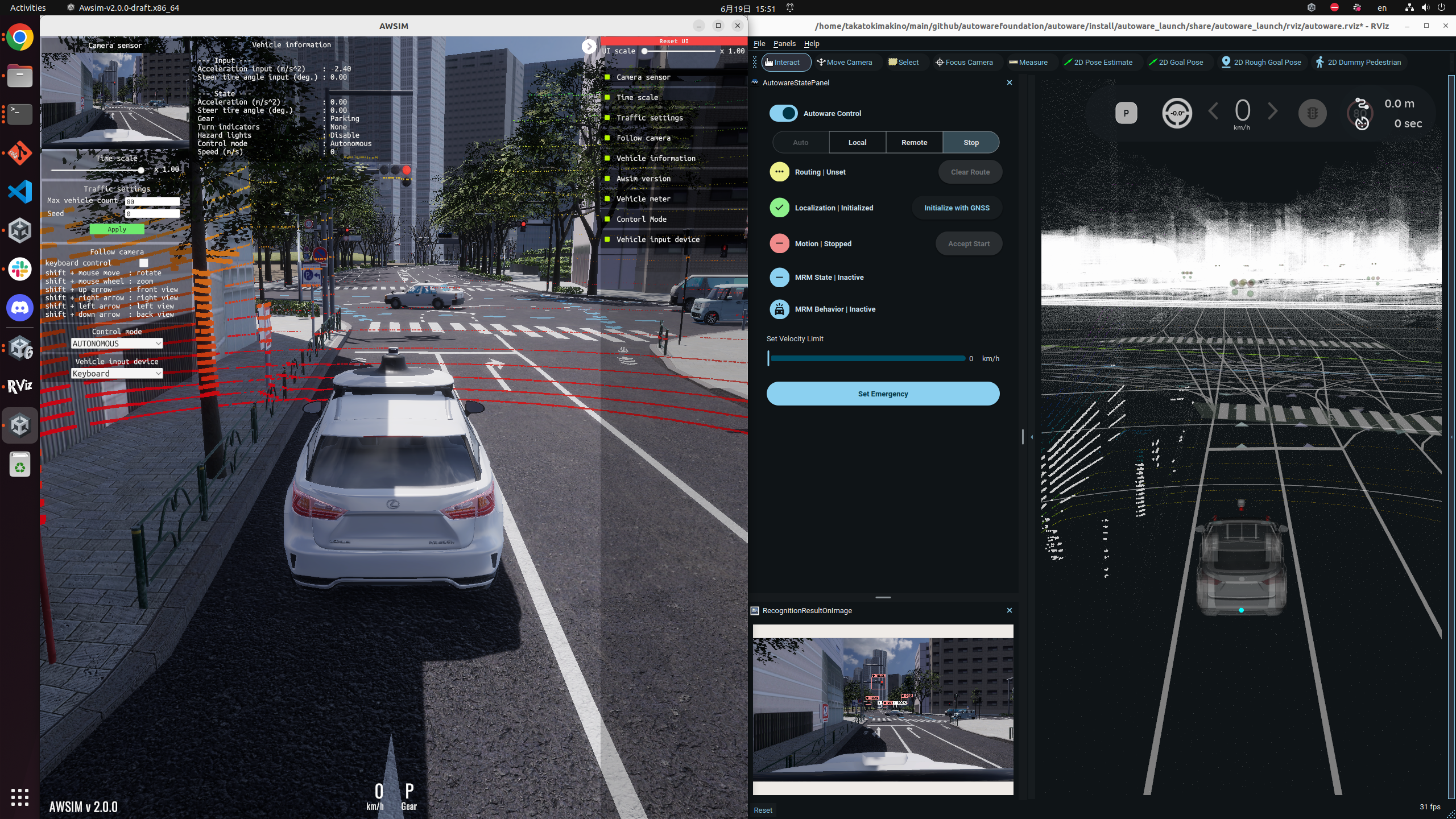Click Initialize with GNSS button

point(956,208)
